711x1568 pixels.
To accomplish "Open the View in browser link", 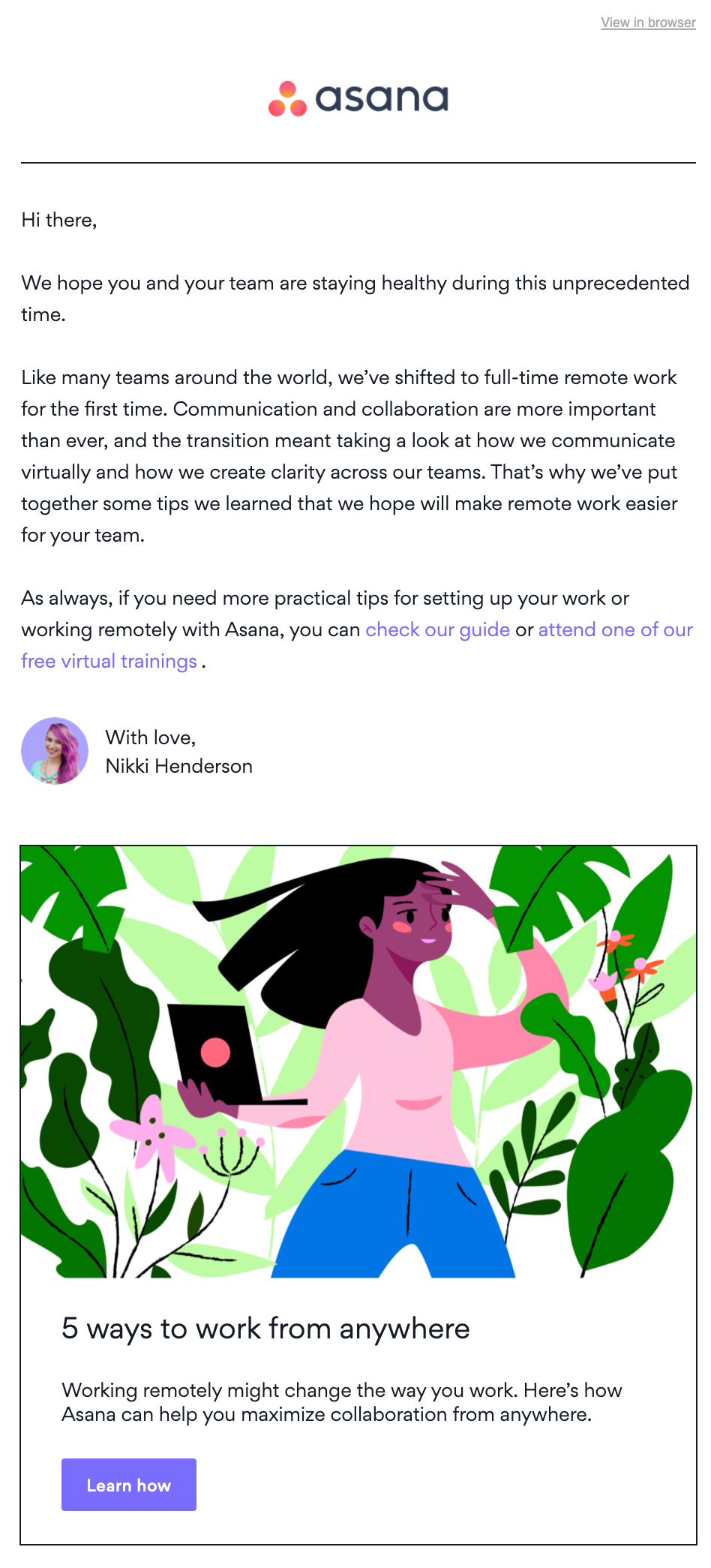I will click(x=648, y=23).
